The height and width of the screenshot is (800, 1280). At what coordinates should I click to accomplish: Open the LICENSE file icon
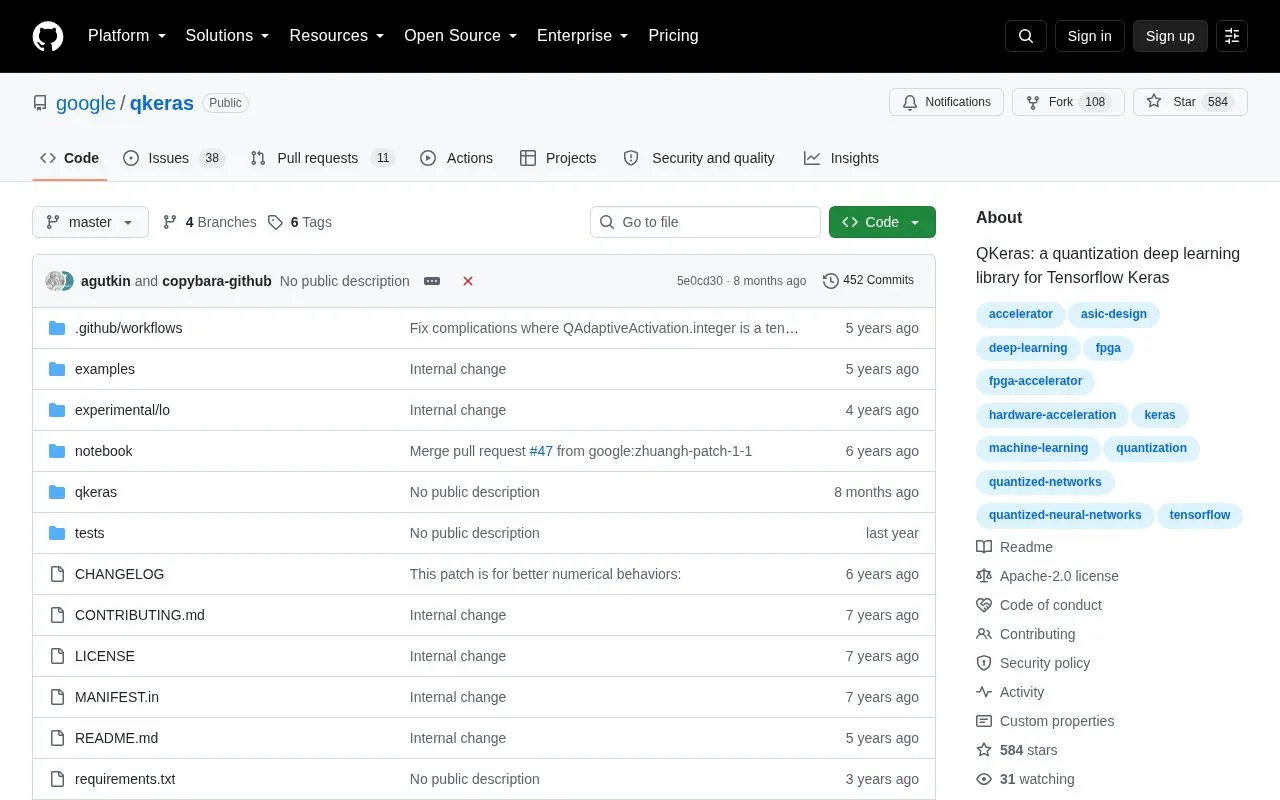(x=57, y=656)
